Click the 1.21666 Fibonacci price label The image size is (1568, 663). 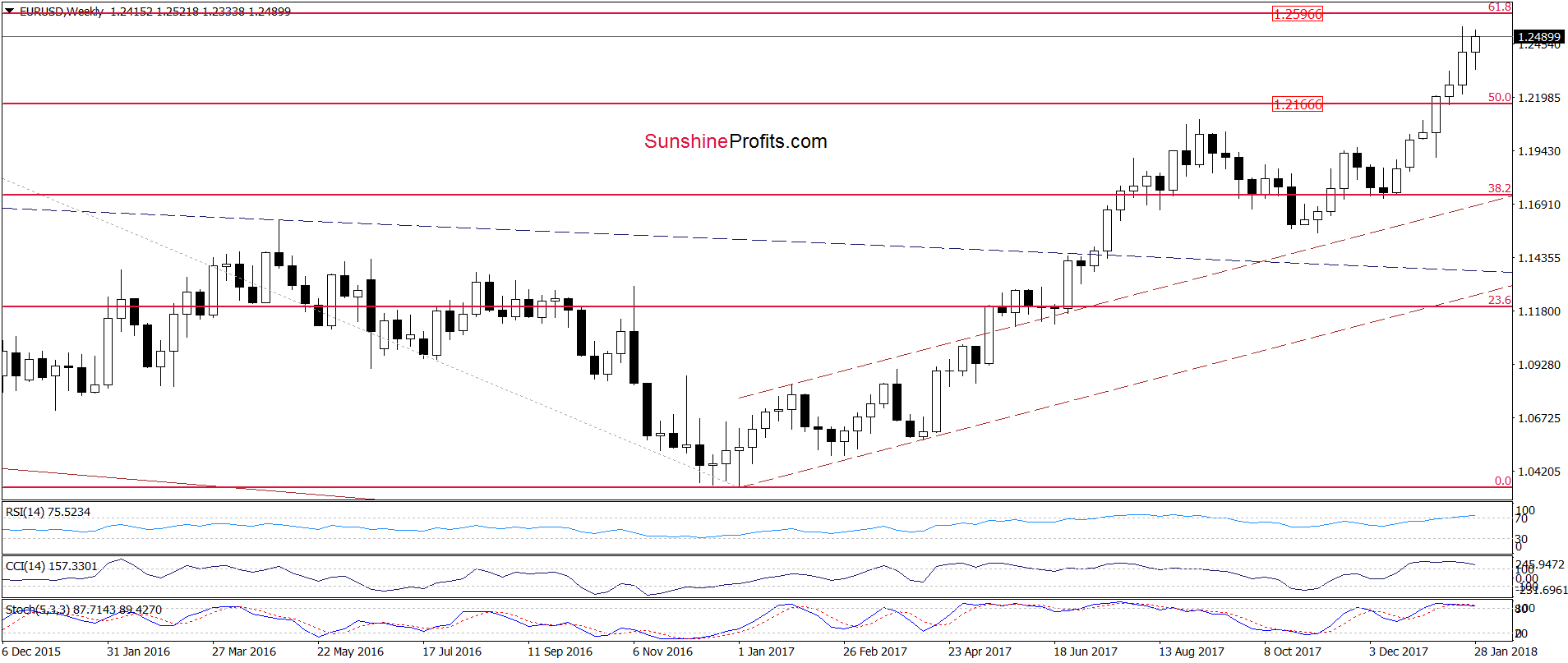1298,104
